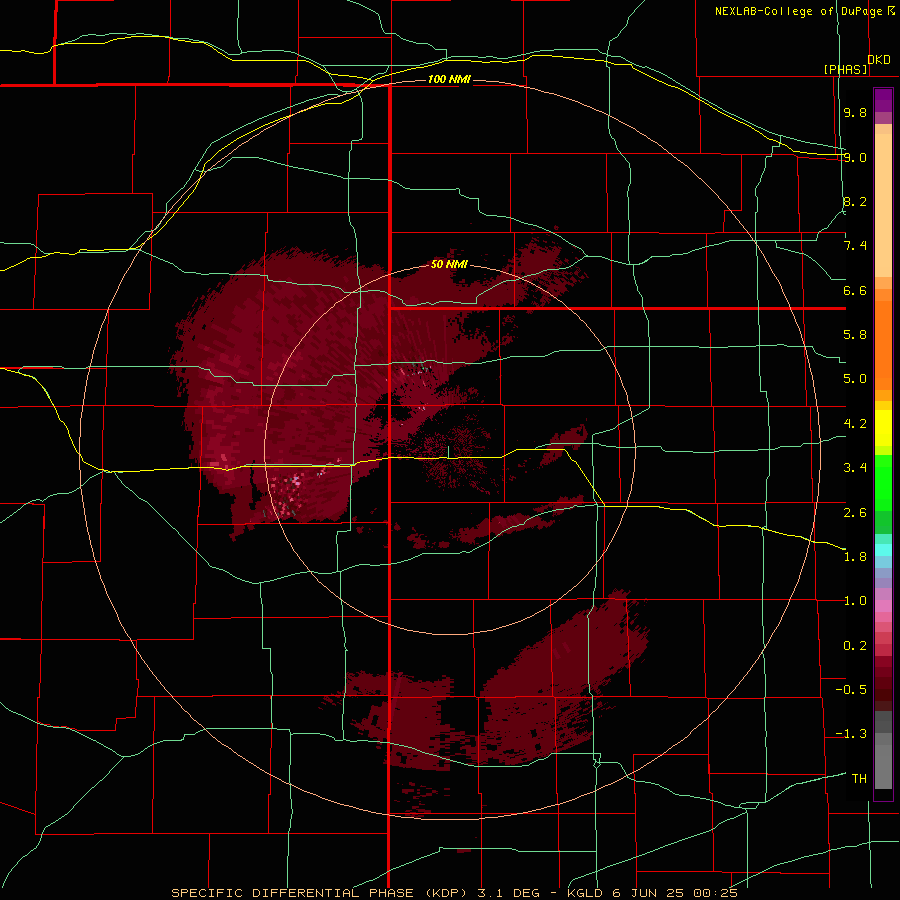The height and width of the screenshot is (900, 900).
Task: Pick the yellow color bar segment
Action: [883, 428]
